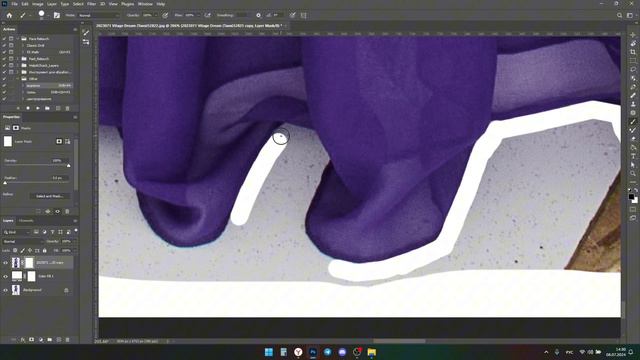
Task: Select the Move tool in the right toolbar
Action: tap(633, 35)
